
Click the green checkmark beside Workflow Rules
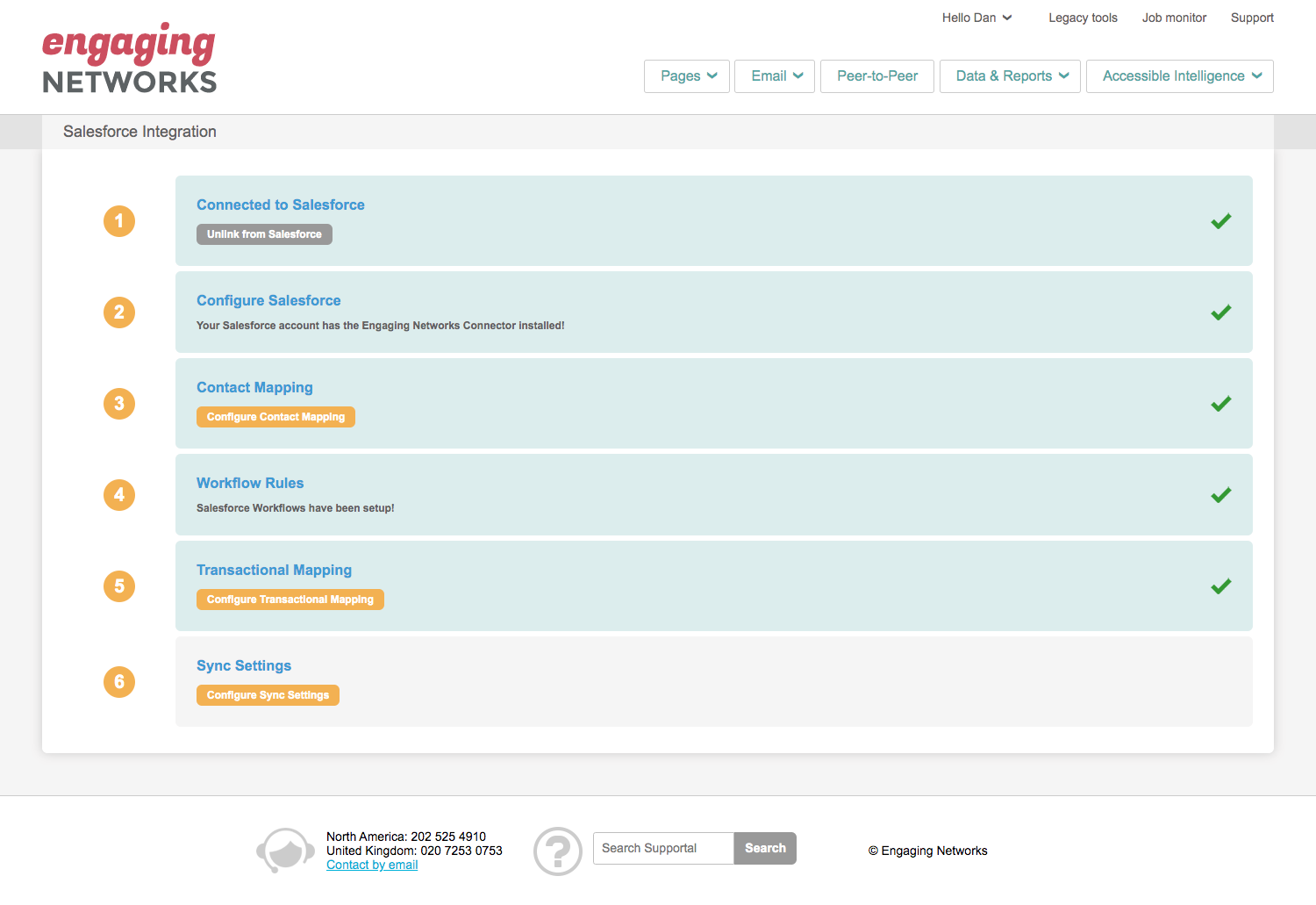point(1220,495)
